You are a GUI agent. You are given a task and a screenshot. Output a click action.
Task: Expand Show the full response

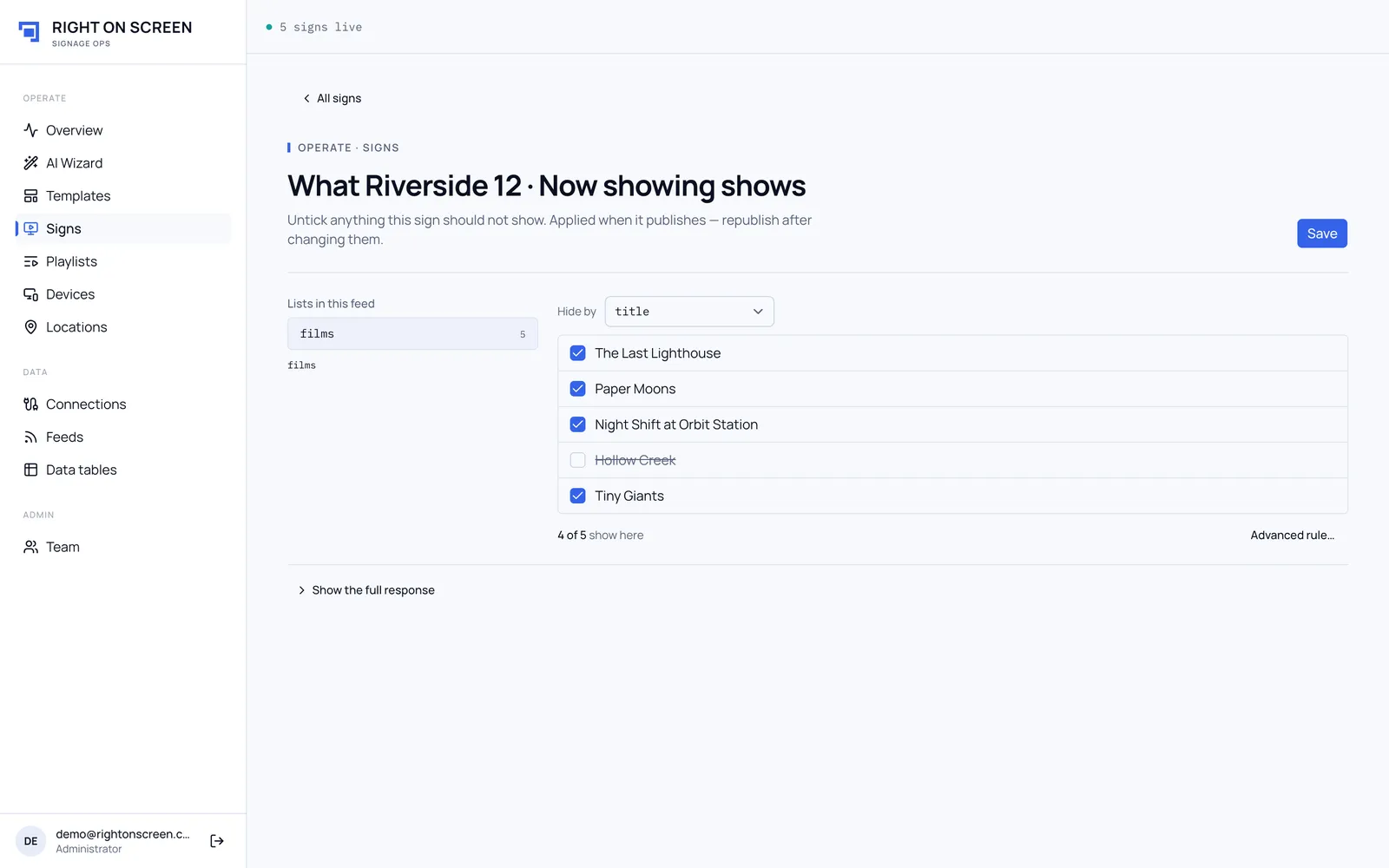click(x=365, y=590)
